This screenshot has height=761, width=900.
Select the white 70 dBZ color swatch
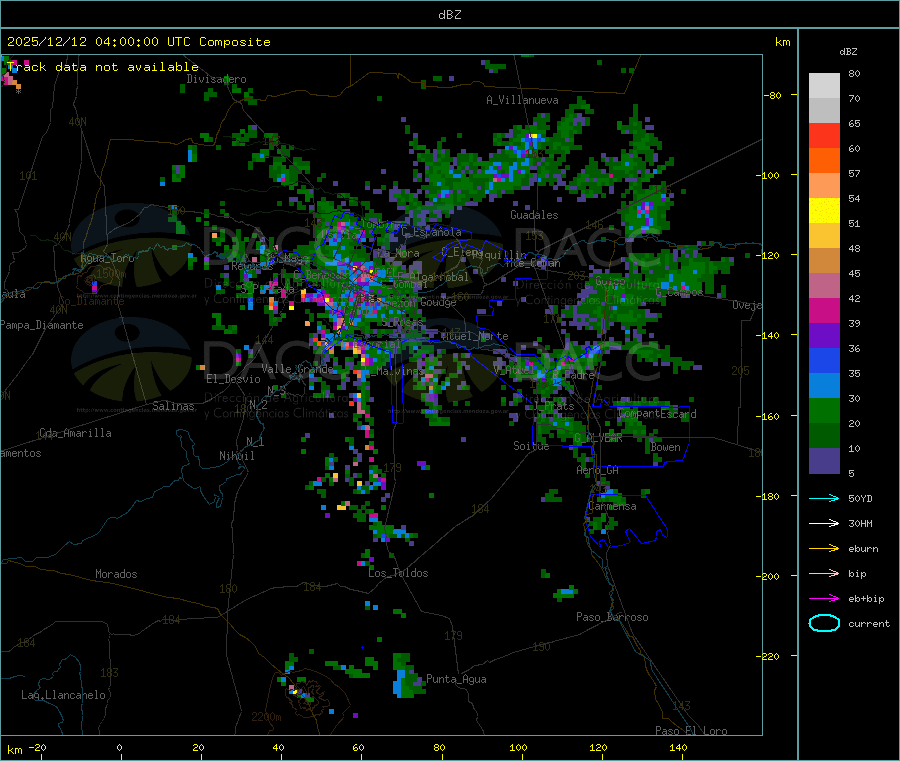pos(824,86)
